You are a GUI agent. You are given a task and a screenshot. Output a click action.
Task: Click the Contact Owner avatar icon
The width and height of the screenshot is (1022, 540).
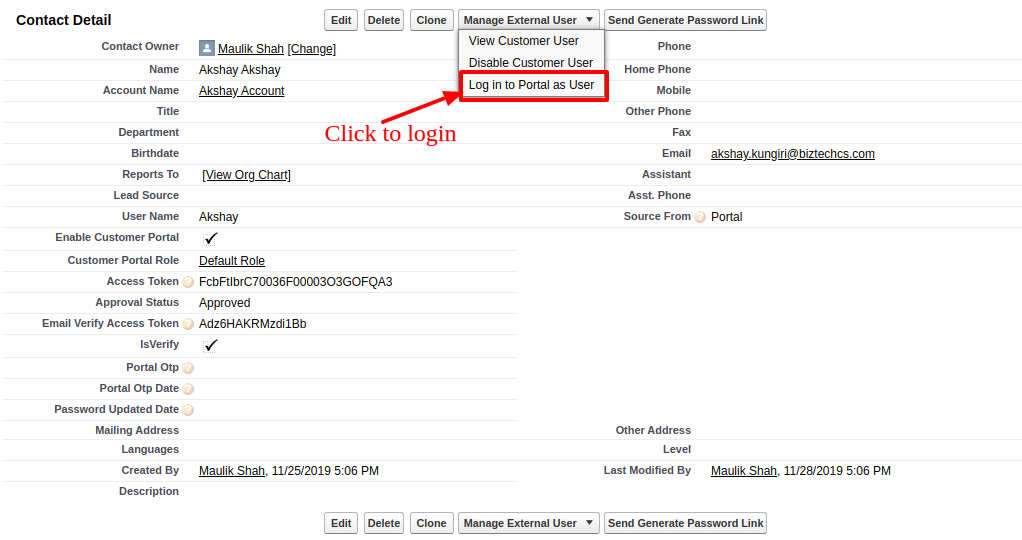point(207,48)
